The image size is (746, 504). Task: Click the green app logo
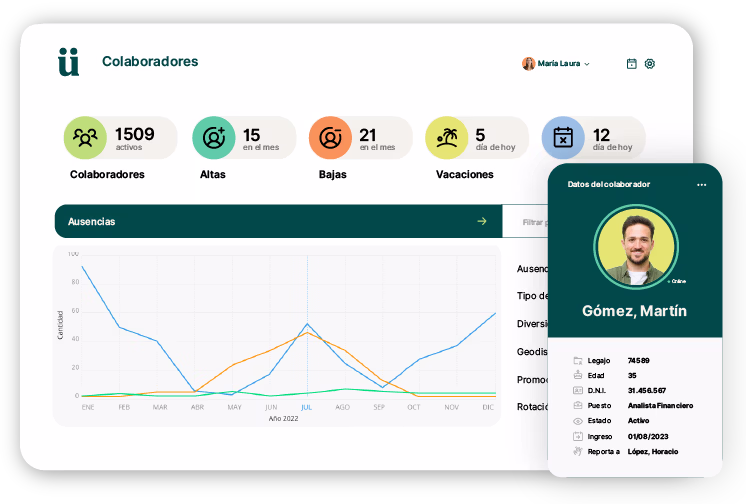(x=68, y=62)
